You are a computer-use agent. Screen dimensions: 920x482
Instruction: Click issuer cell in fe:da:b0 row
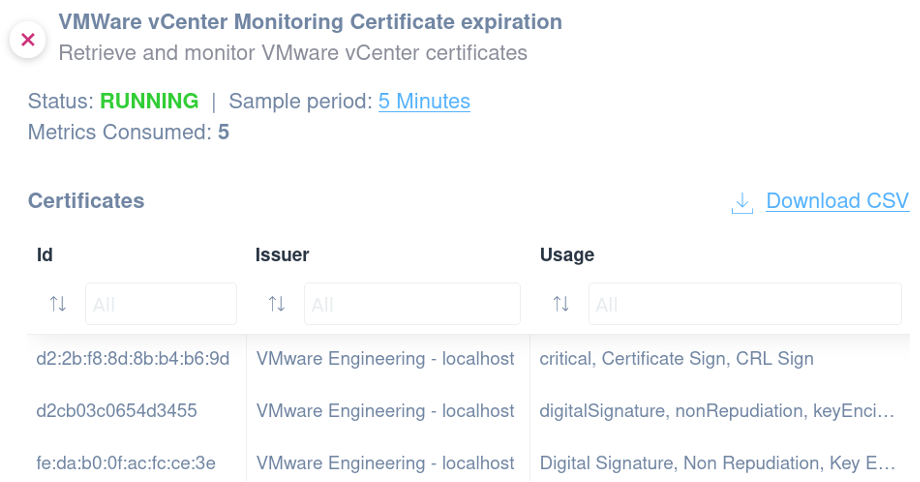(385, 463)
